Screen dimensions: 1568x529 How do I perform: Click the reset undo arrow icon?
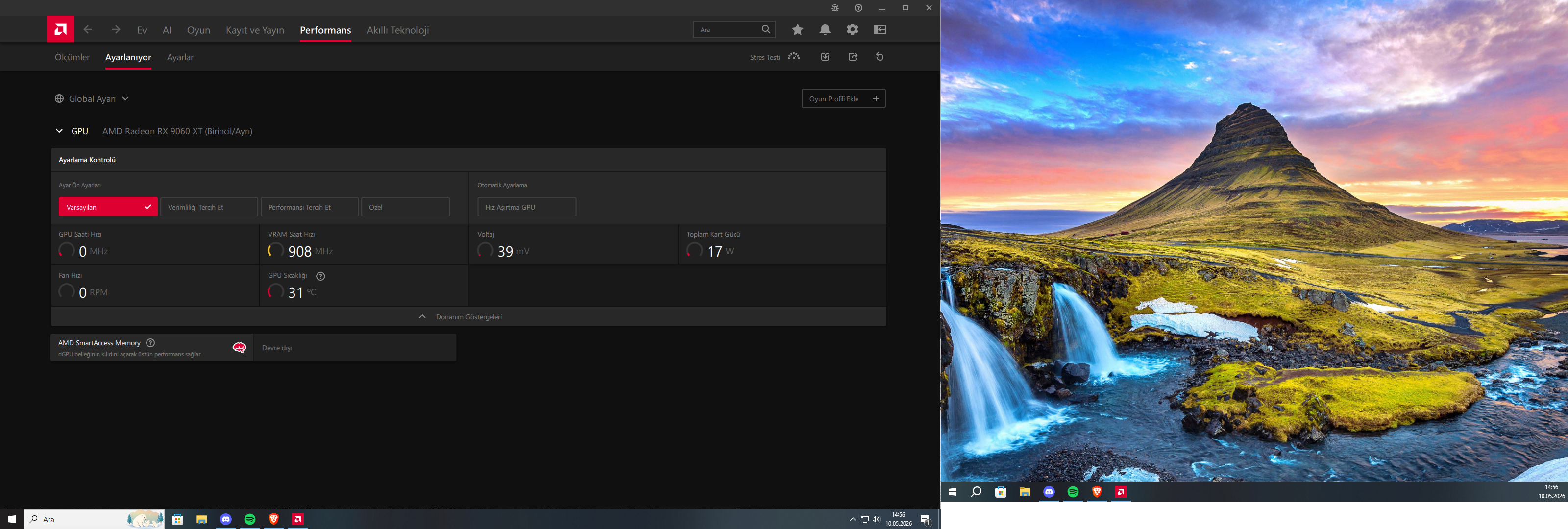(x=880, y=57)
